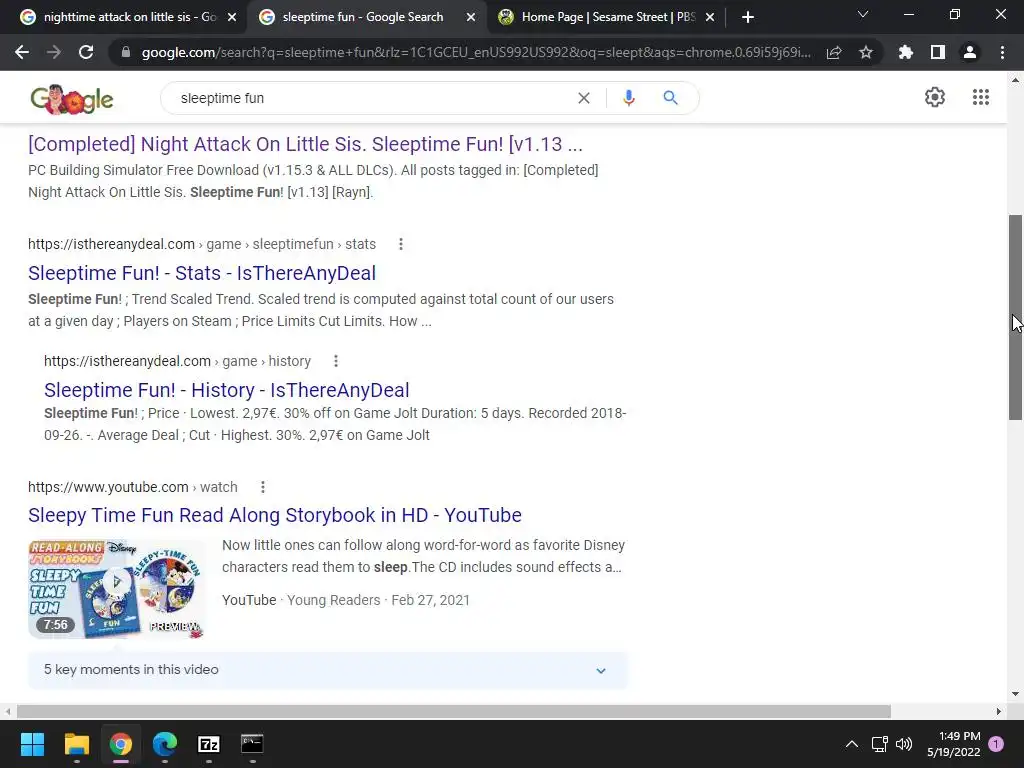Clear the search box text
The height and width of the screenshot is (768, 1024).
(x=584, y=98)
